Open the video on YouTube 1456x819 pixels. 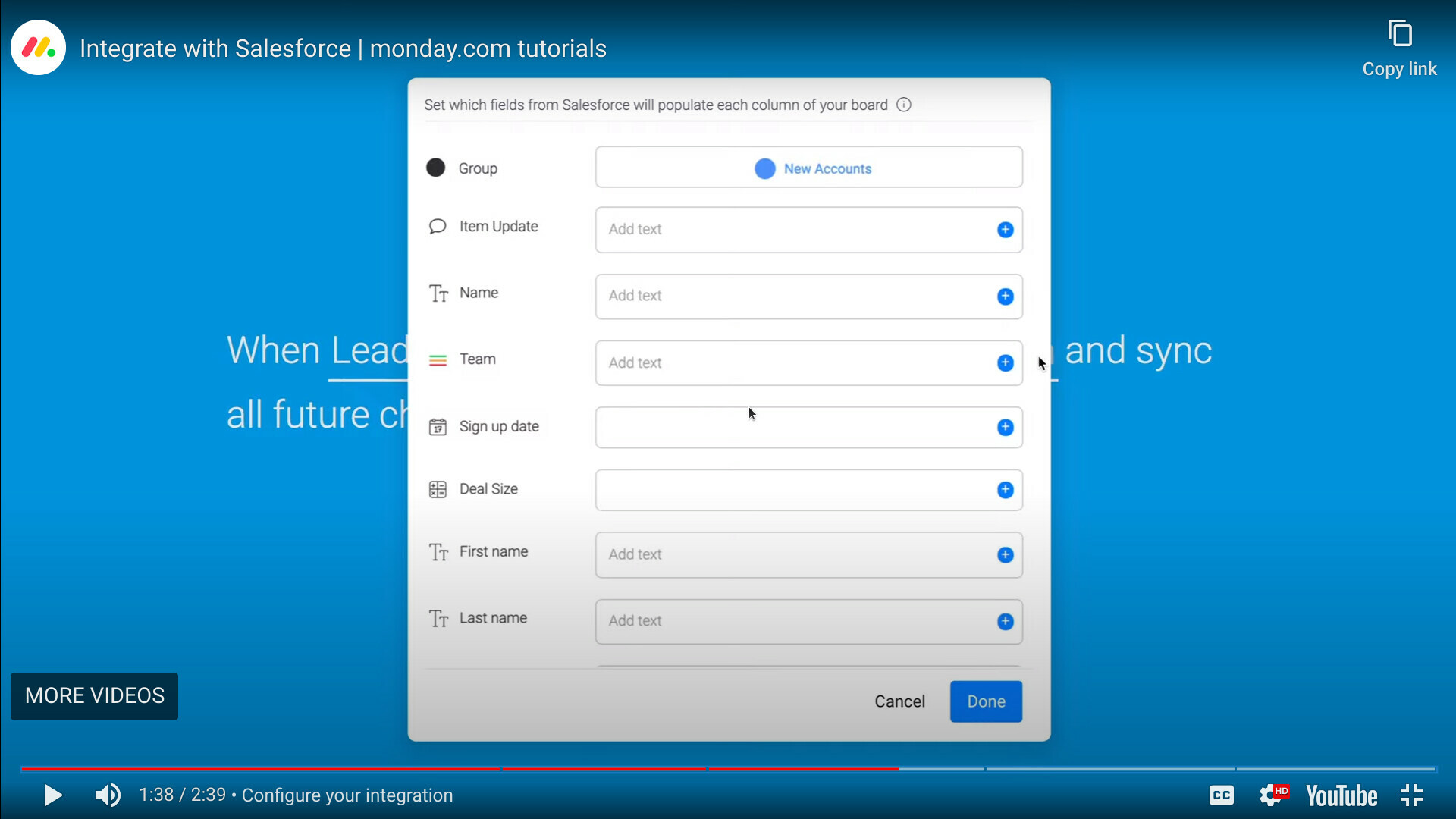1341,795
